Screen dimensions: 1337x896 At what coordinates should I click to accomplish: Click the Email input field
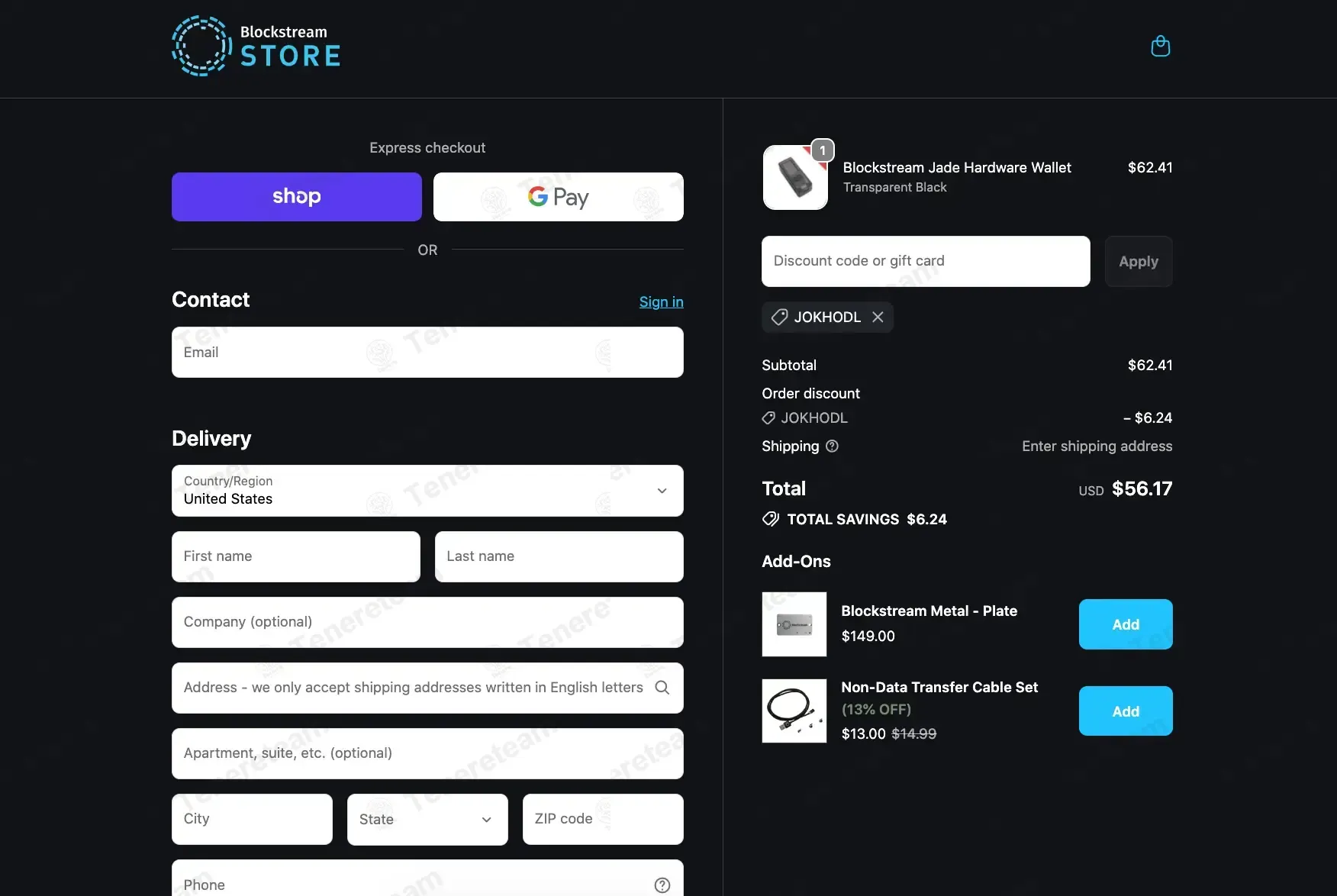coord(427,352)
